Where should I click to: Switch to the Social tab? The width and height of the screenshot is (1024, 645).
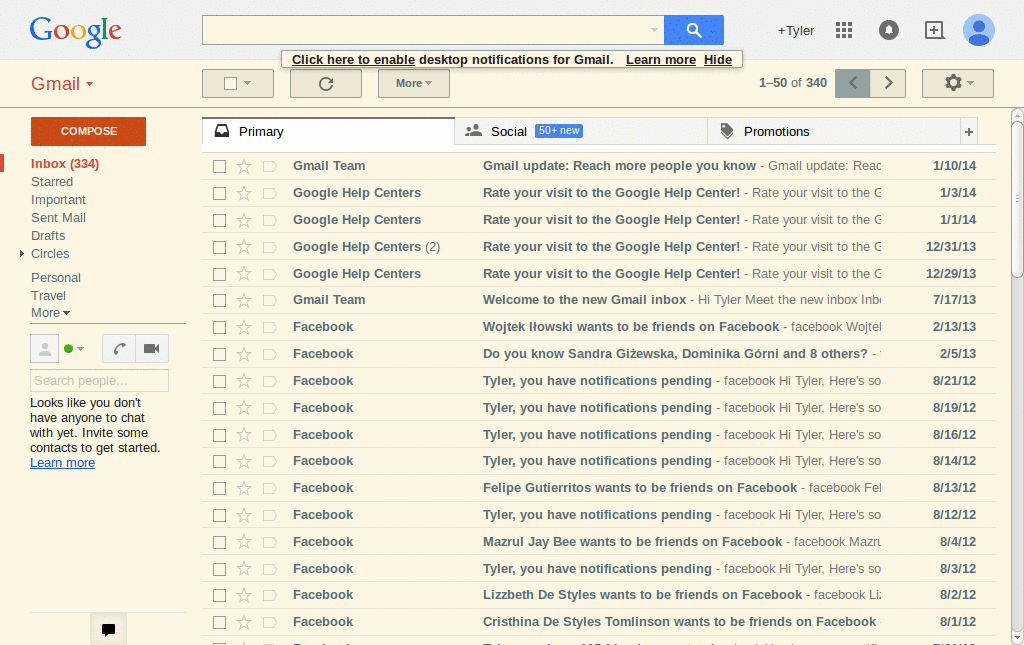[x=581, y=132]
